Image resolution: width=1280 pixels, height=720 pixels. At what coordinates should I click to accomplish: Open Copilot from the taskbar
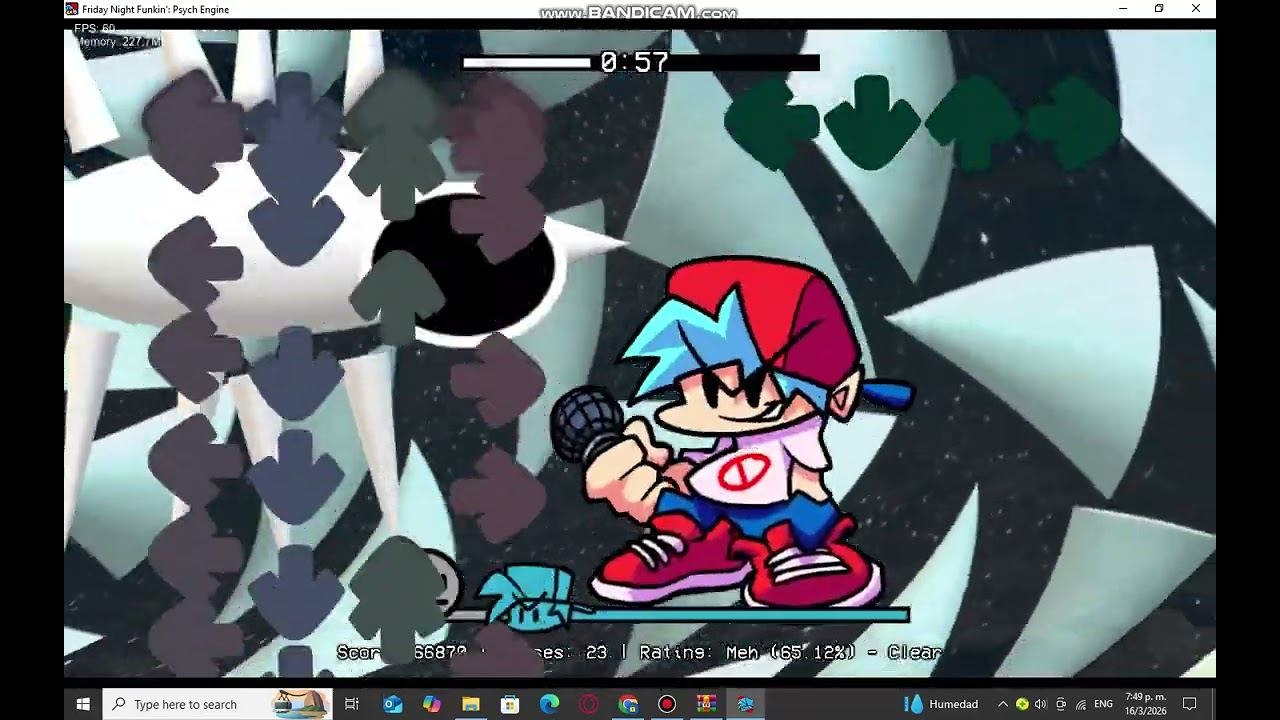[431, 704]
